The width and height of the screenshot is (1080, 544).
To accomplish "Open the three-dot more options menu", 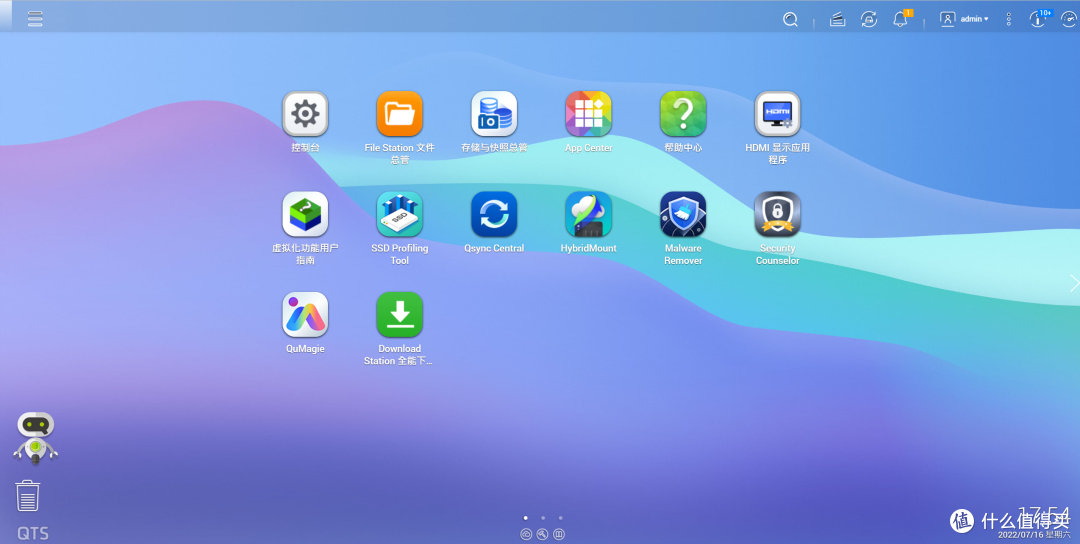I will [1008, 19].
